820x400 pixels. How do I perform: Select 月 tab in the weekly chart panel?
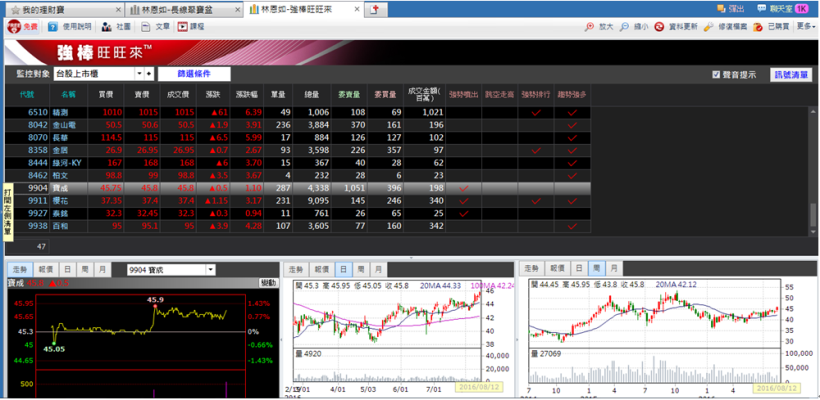click(614, 269)
